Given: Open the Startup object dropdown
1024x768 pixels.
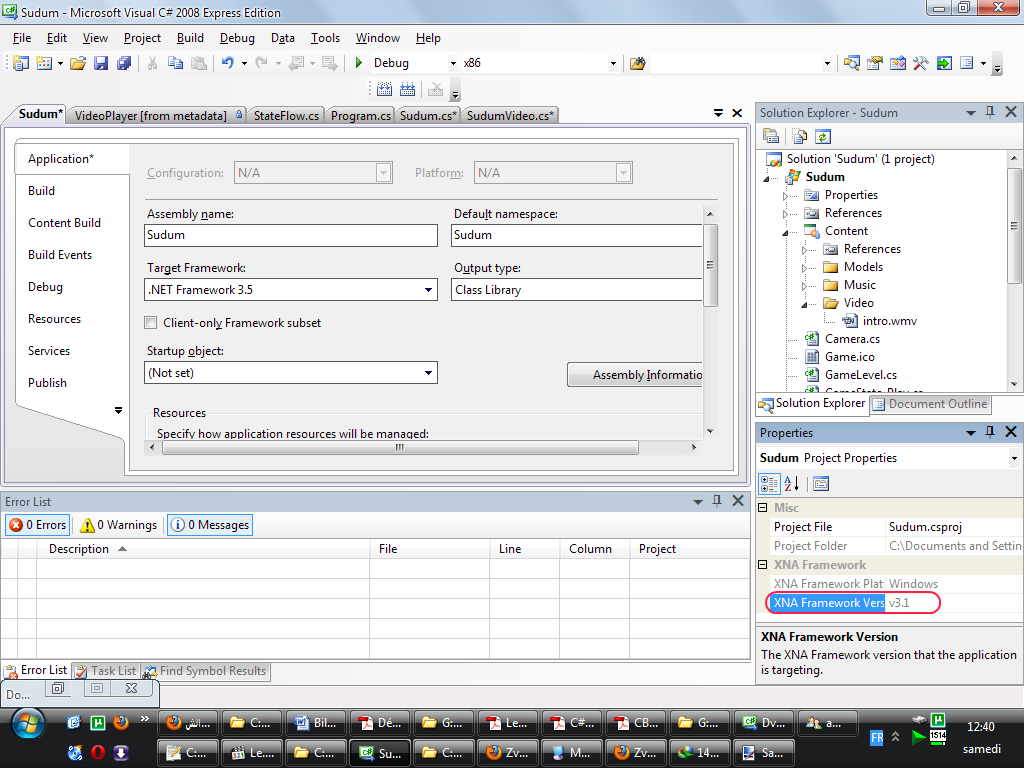Looking at the screenshot, I should coord(428,373).
